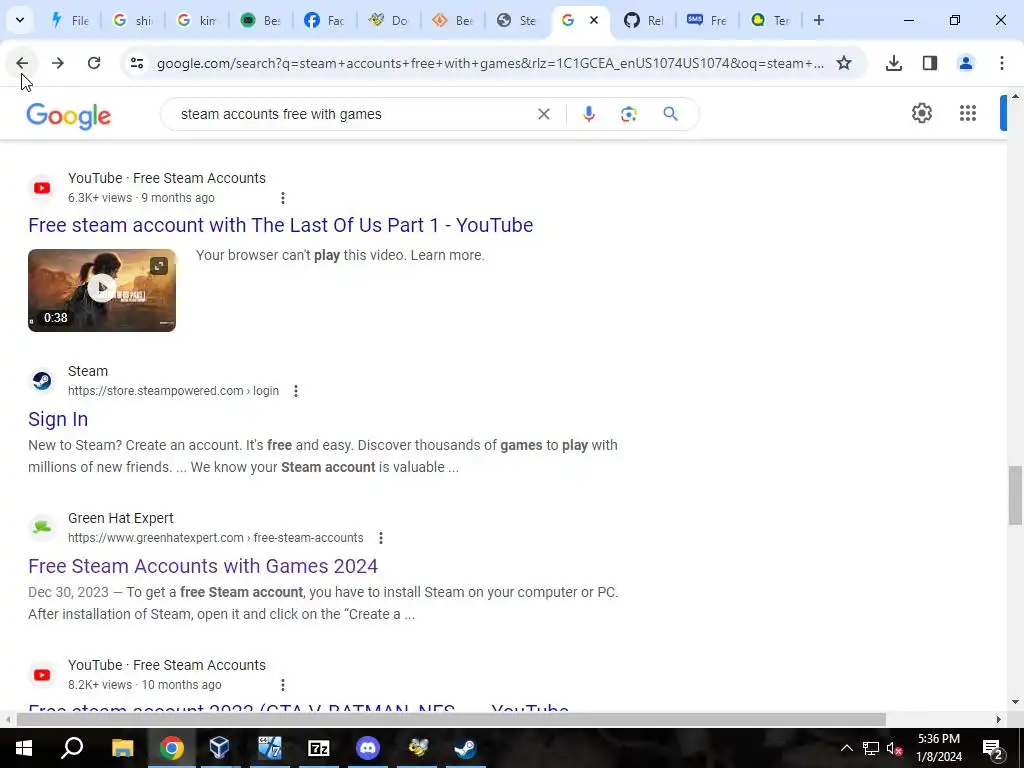Click the scroll right arrow of horizontal scrollbar

[999, 720]
